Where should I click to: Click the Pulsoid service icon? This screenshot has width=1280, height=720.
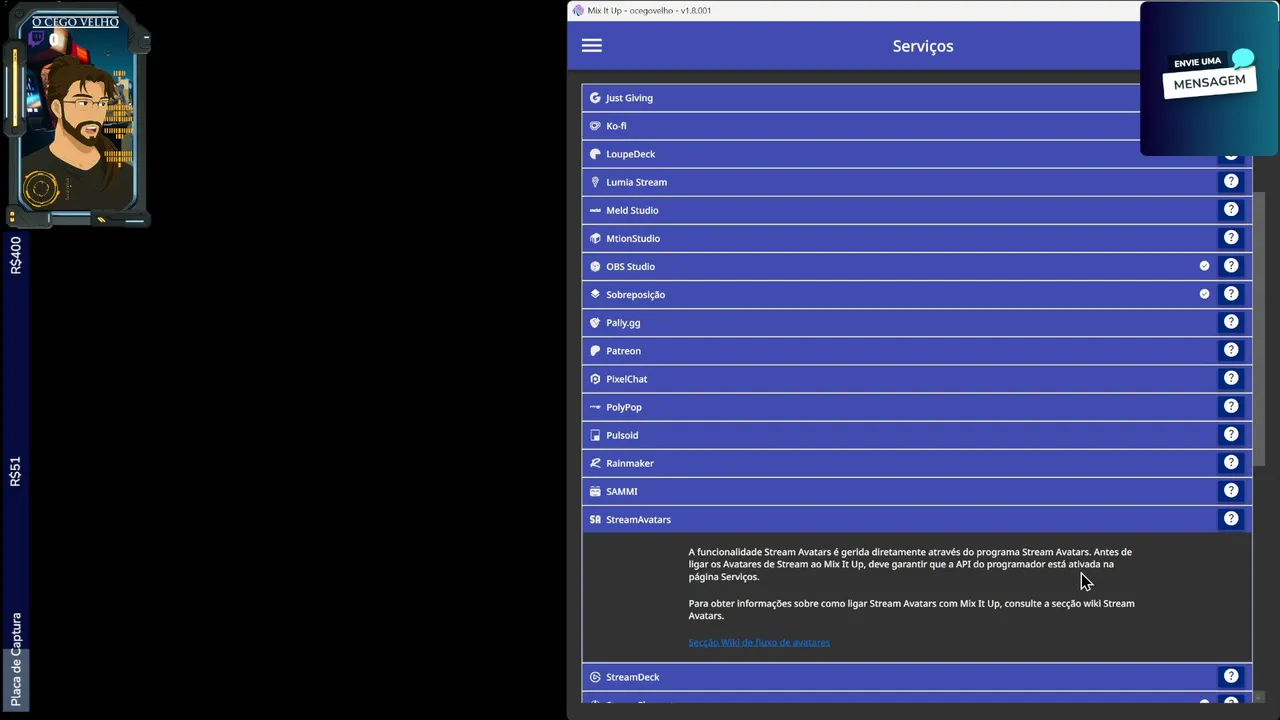[x=595, y=435]
